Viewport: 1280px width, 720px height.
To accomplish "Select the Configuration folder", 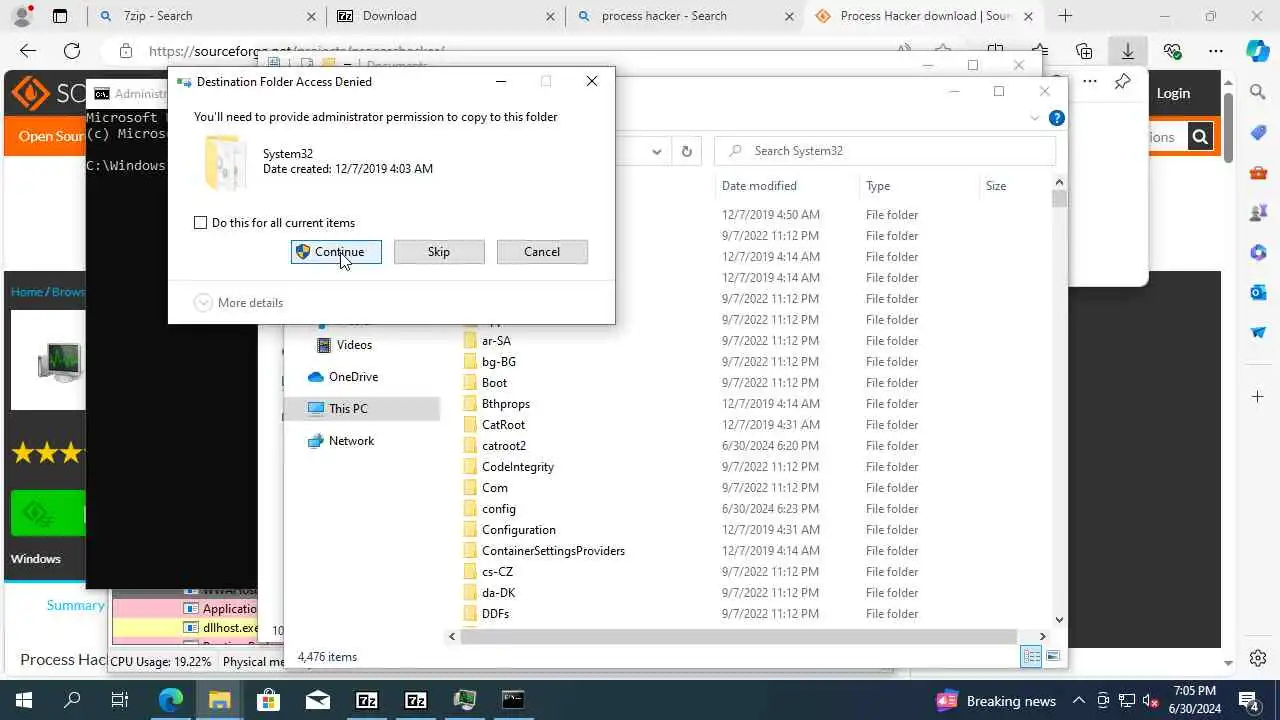I will coord(518,530).
